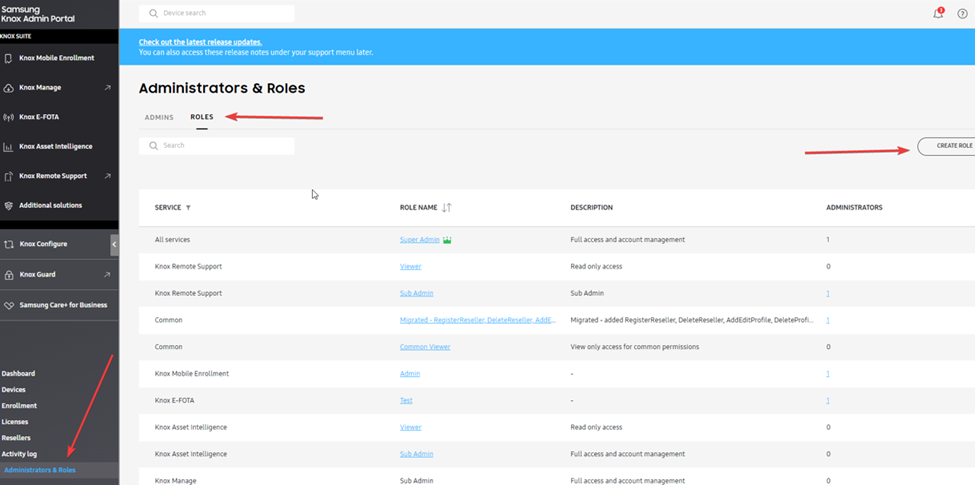Screen dimensions: 975x485
Task: Open latest release updates link
Action: (x=200, y=42)
